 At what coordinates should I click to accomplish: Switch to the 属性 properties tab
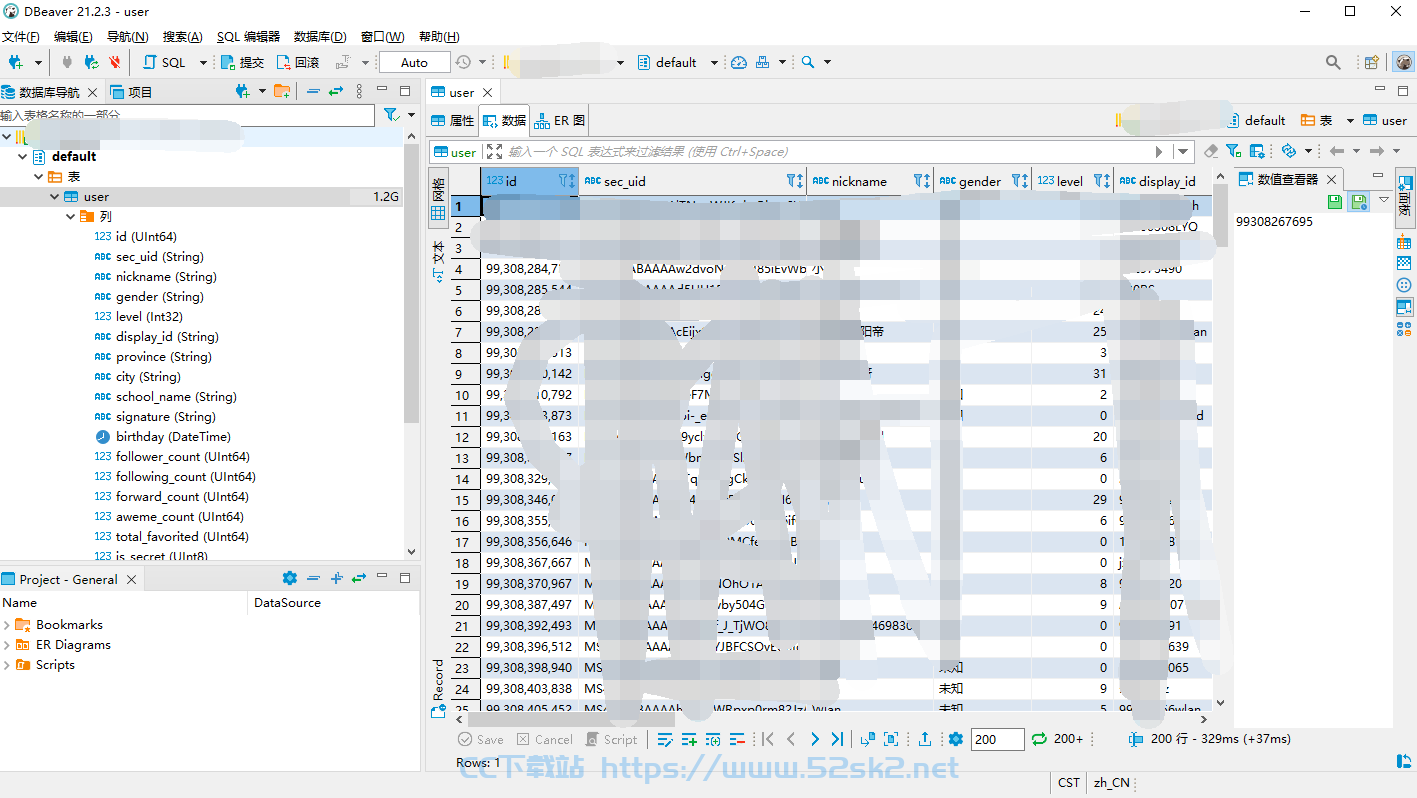pyautogui.click(x=452, y=120)
